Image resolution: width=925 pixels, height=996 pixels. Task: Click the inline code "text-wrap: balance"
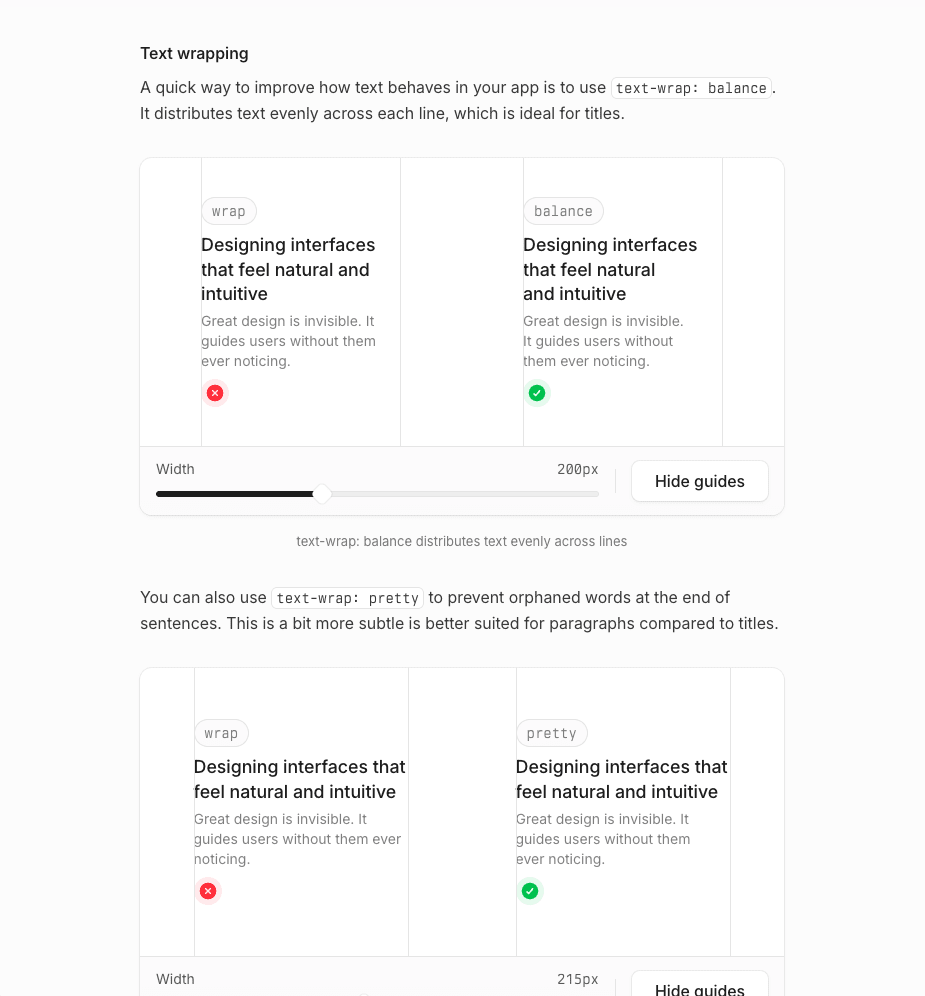click(x=691, y=88)
